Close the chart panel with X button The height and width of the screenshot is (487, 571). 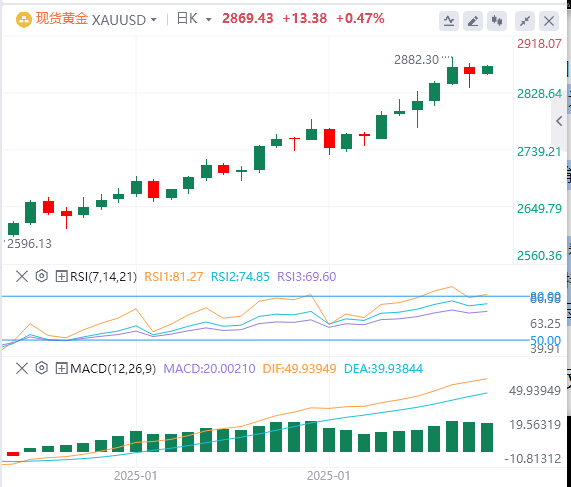point(549,21)
